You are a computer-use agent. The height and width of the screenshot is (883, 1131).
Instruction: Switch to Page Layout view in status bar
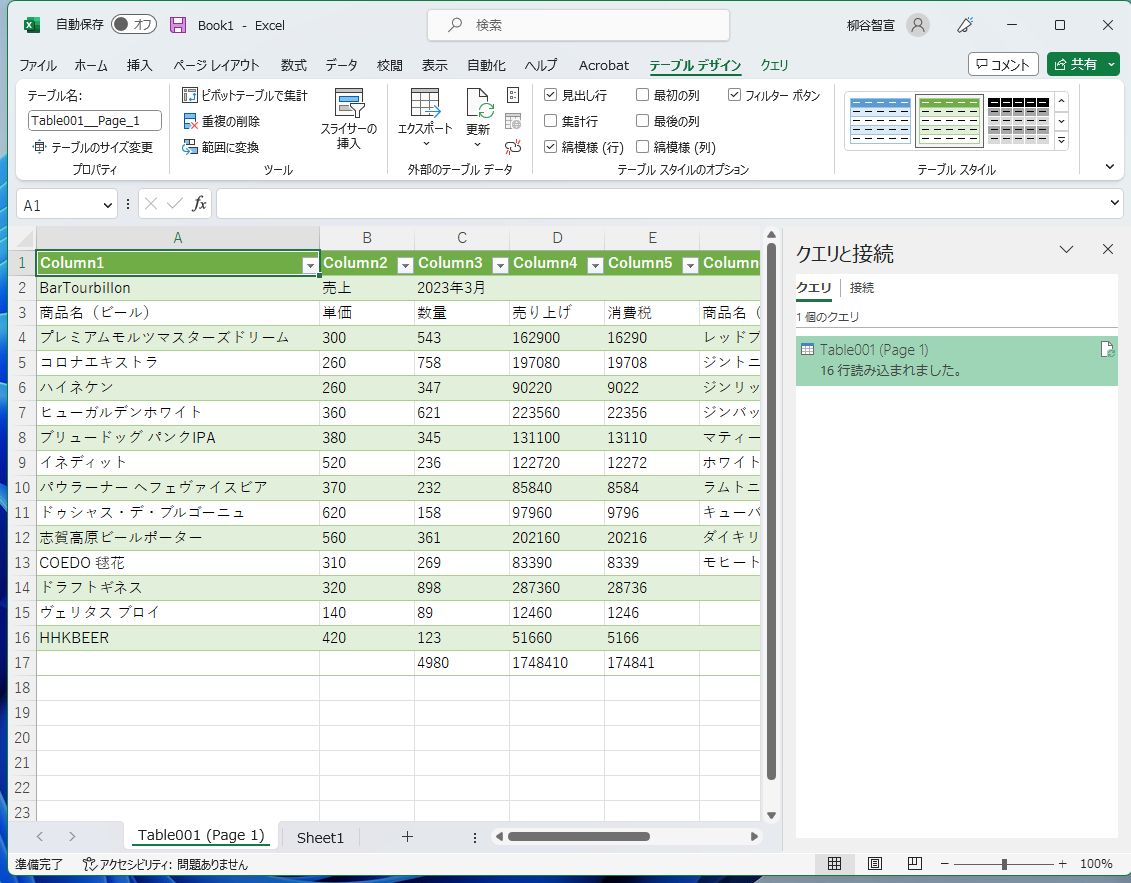873,863
